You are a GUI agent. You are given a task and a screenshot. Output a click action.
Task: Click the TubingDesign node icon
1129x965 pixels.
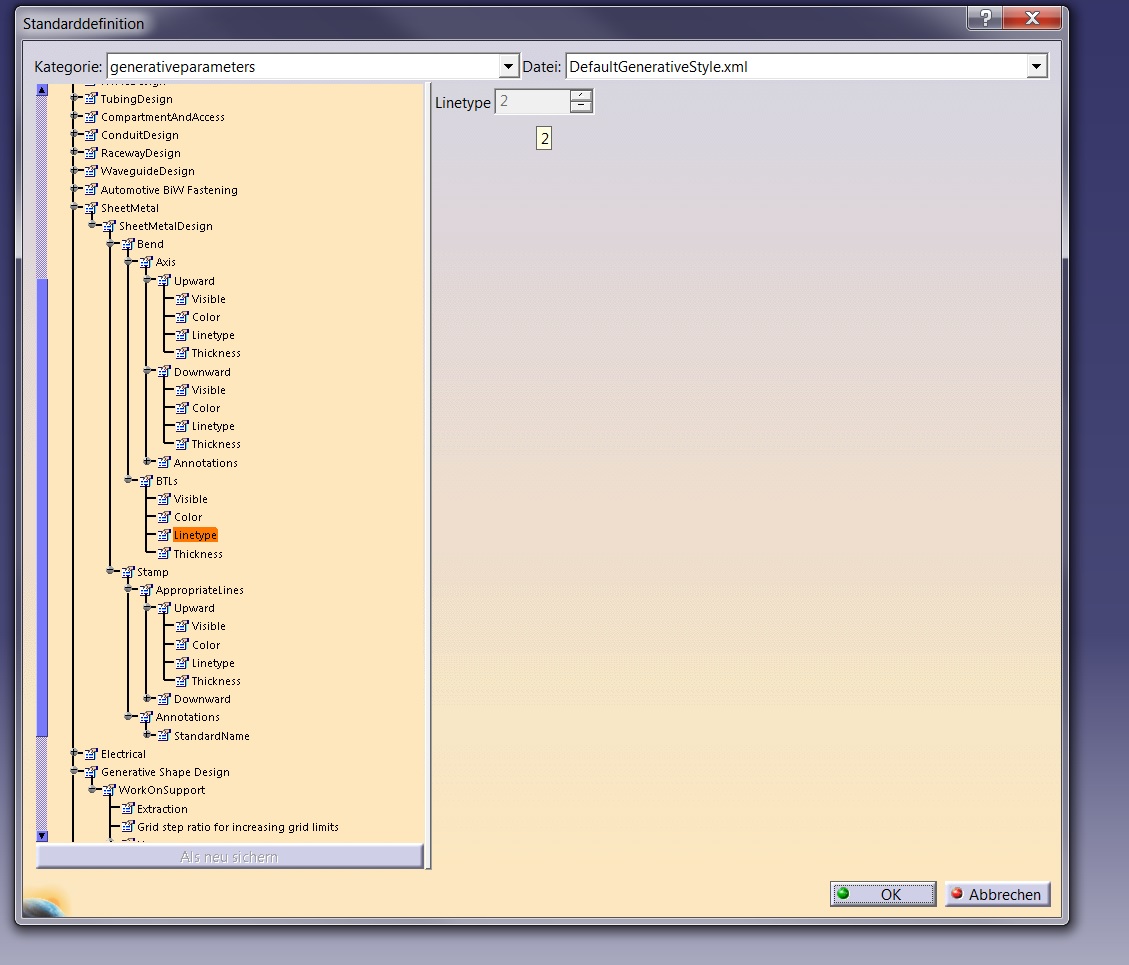91,99
